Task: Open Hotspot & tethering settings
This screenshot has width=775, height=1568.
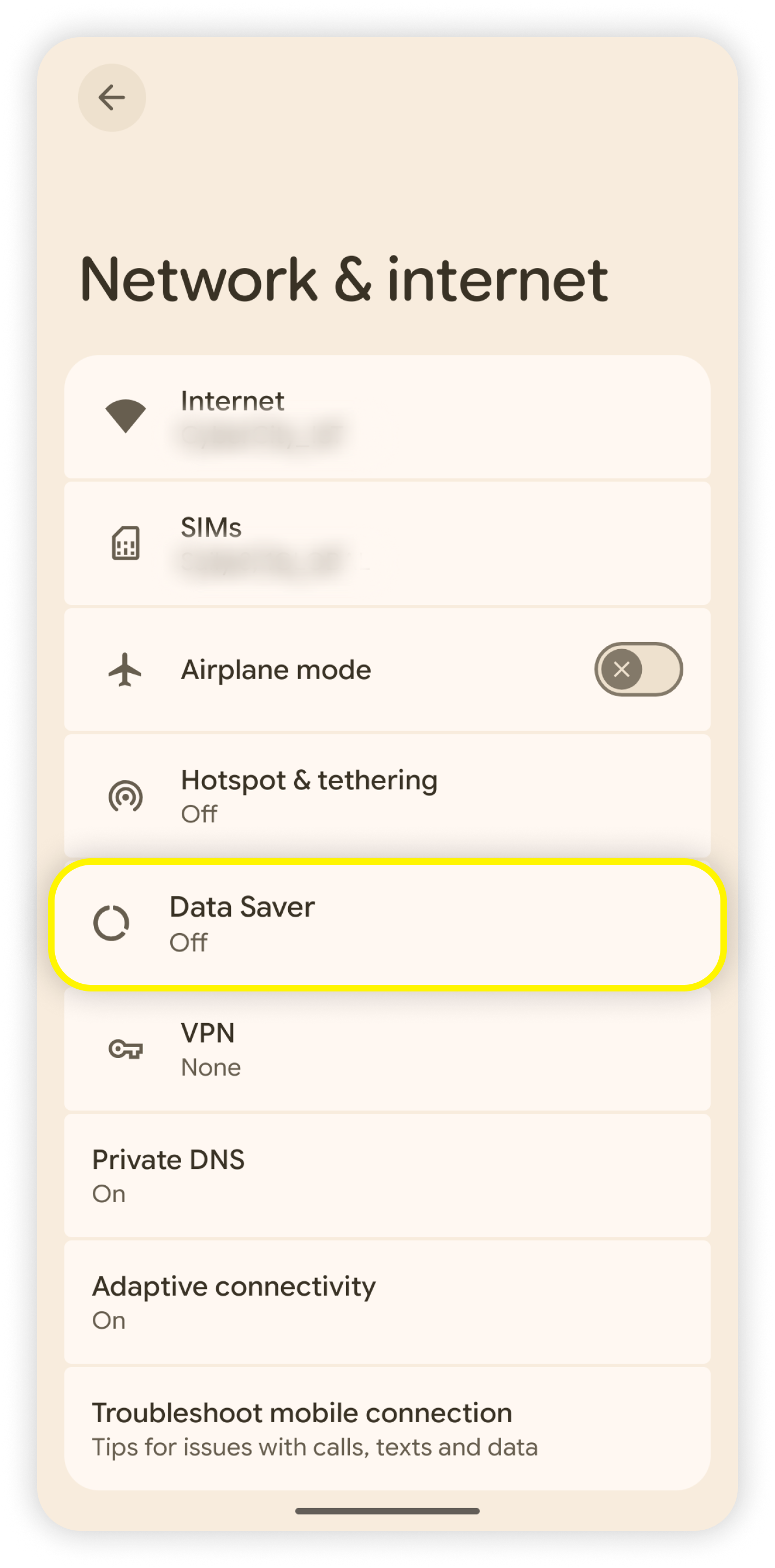Action: [x=388, y=796]
